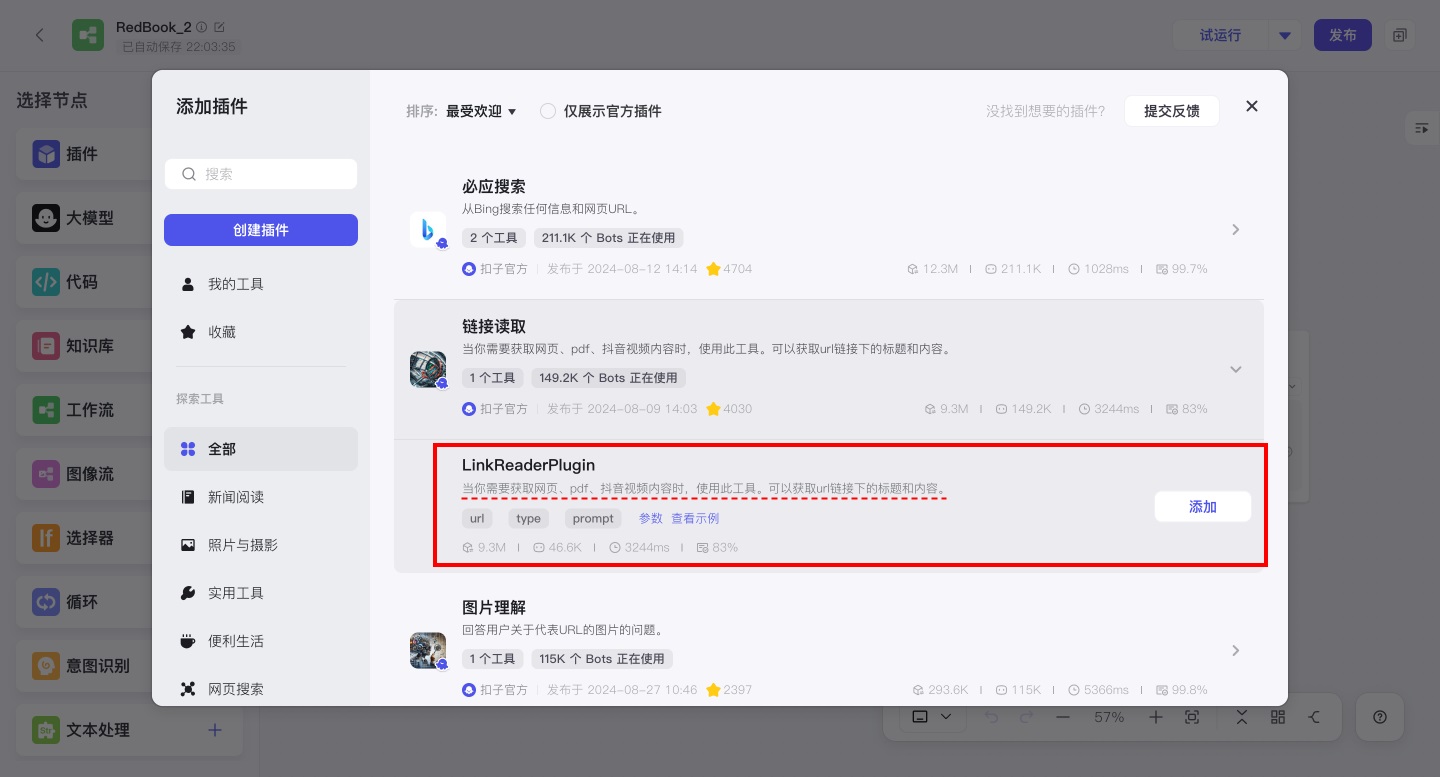Expand the 必应搜索 plugin chevron
Viewport: 1440px width, 777px height.
click(1236, 230)
